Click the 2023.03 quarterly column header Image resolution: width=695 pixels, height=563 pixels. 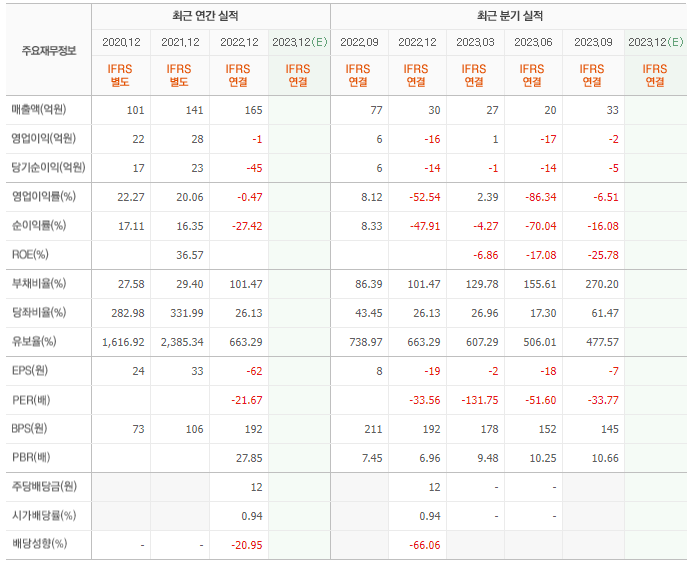pos(475,42)
